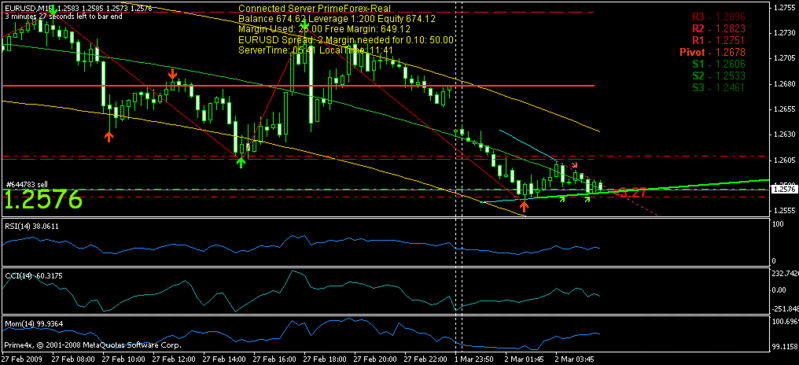This screenshot has height=365, width=799.
Task: Click the small red down arrow near 2 Mar 03:45
Action: click(x=575, y=165)
